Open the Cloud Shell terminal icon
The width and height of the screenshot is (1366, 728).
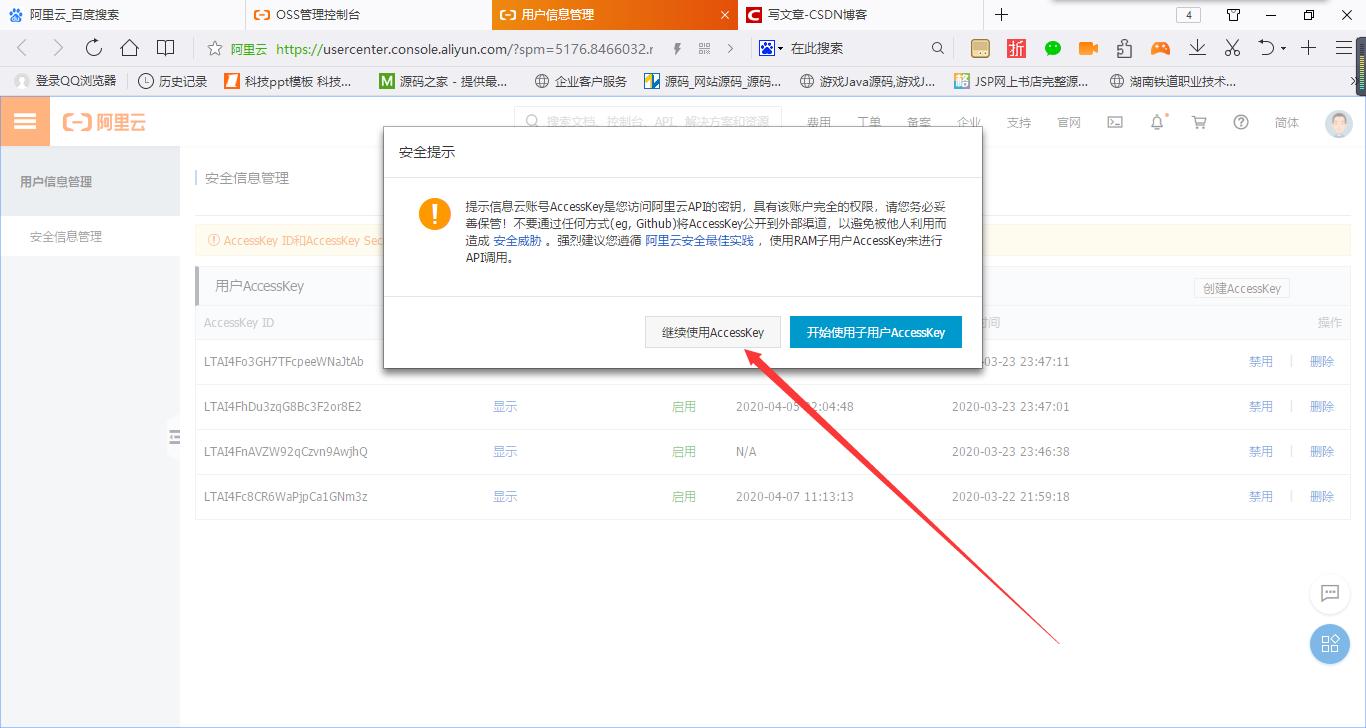(x=1115, y=122)
